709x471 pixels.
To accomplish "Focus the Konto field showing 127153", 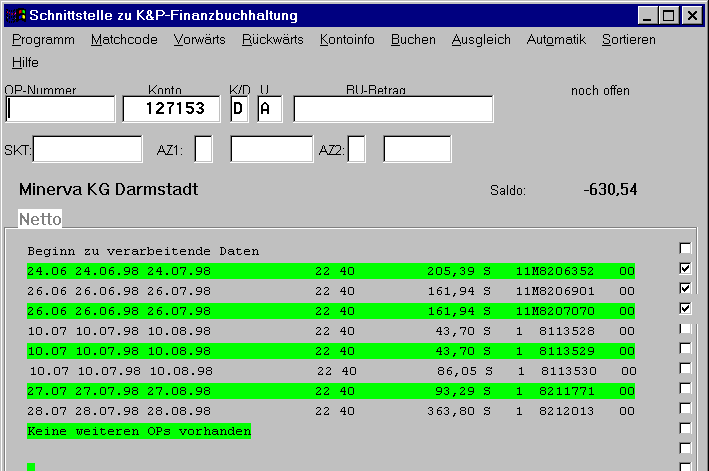I will tap(171, 109).
